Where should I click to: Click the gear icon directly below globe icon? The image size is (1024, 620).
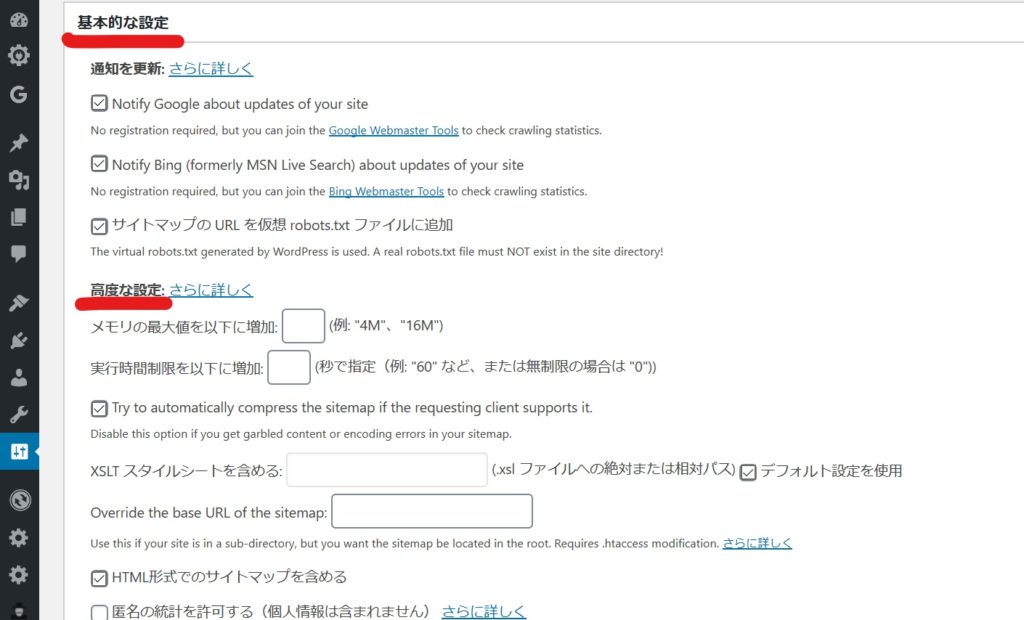pyautogui.click(x=19, y=537)
